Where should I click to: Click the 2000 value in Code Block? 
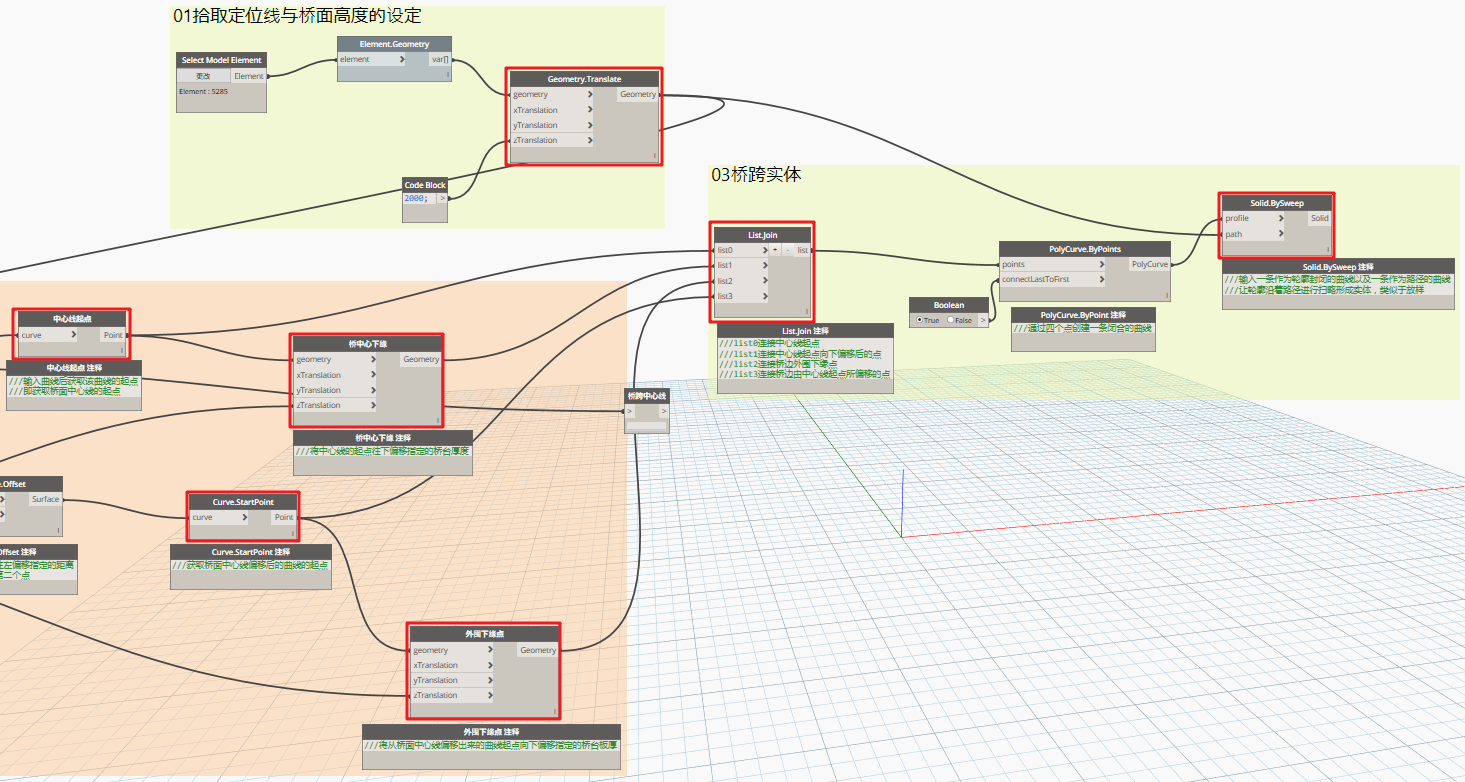pos(415,198)
